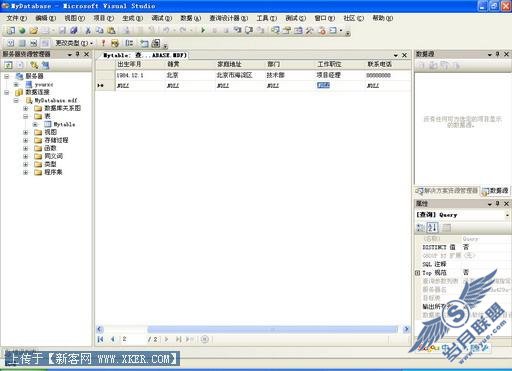Click the Save toolbar icon
This screenshot has width=512, height=371.
coord(62,31)
